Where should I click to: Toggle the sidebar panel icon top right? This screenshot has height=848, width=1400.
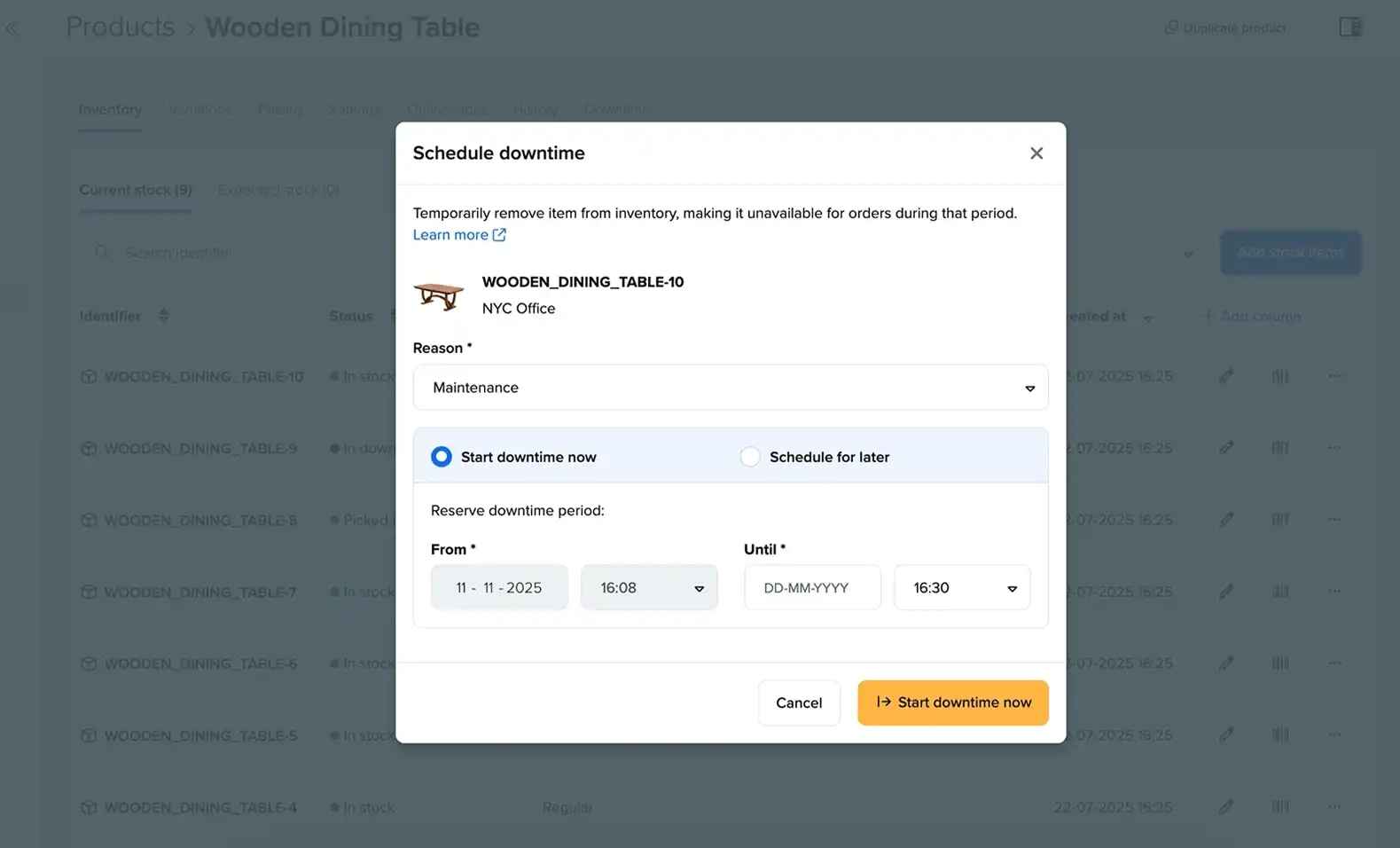(x=1349, y=27)
